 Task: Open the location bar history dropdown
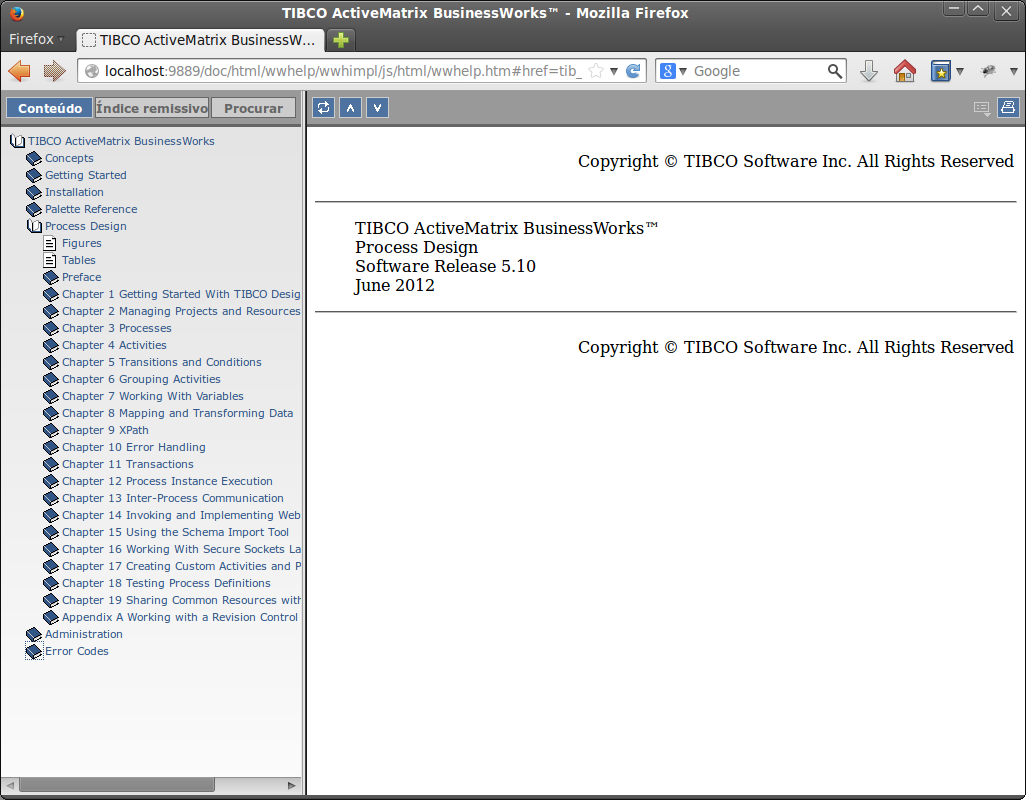pos(614,71)
